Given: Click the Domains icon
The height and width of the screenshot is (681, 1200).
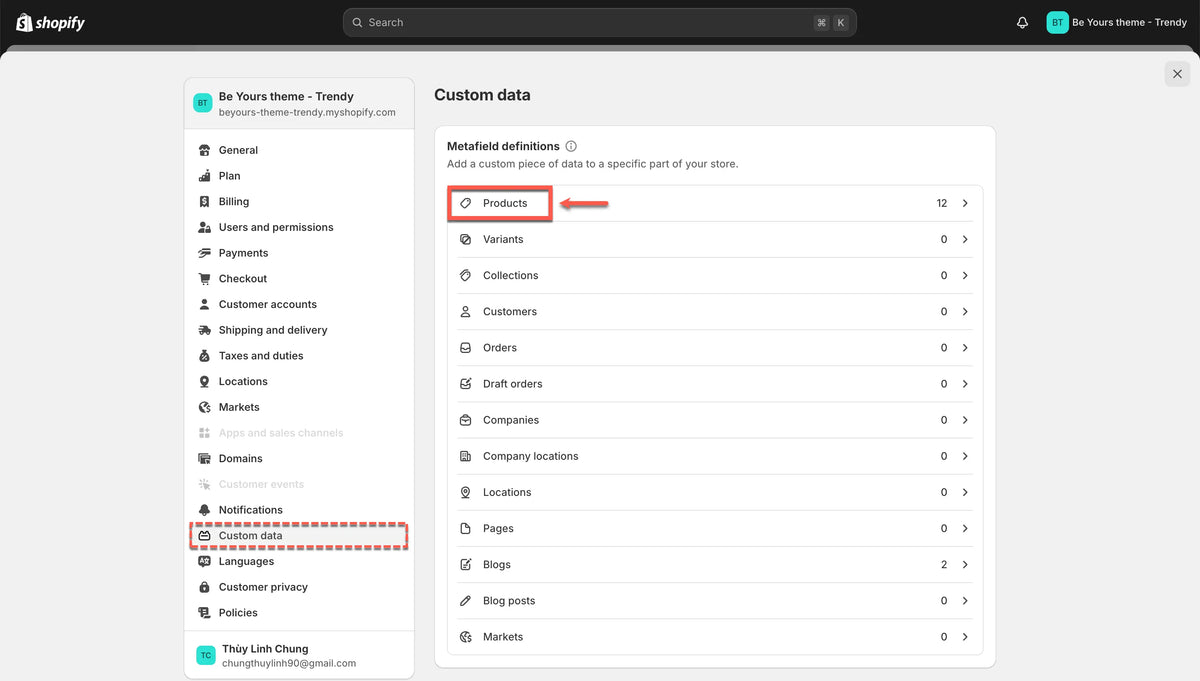Looking at the screenshot, I should pos(204,459).
